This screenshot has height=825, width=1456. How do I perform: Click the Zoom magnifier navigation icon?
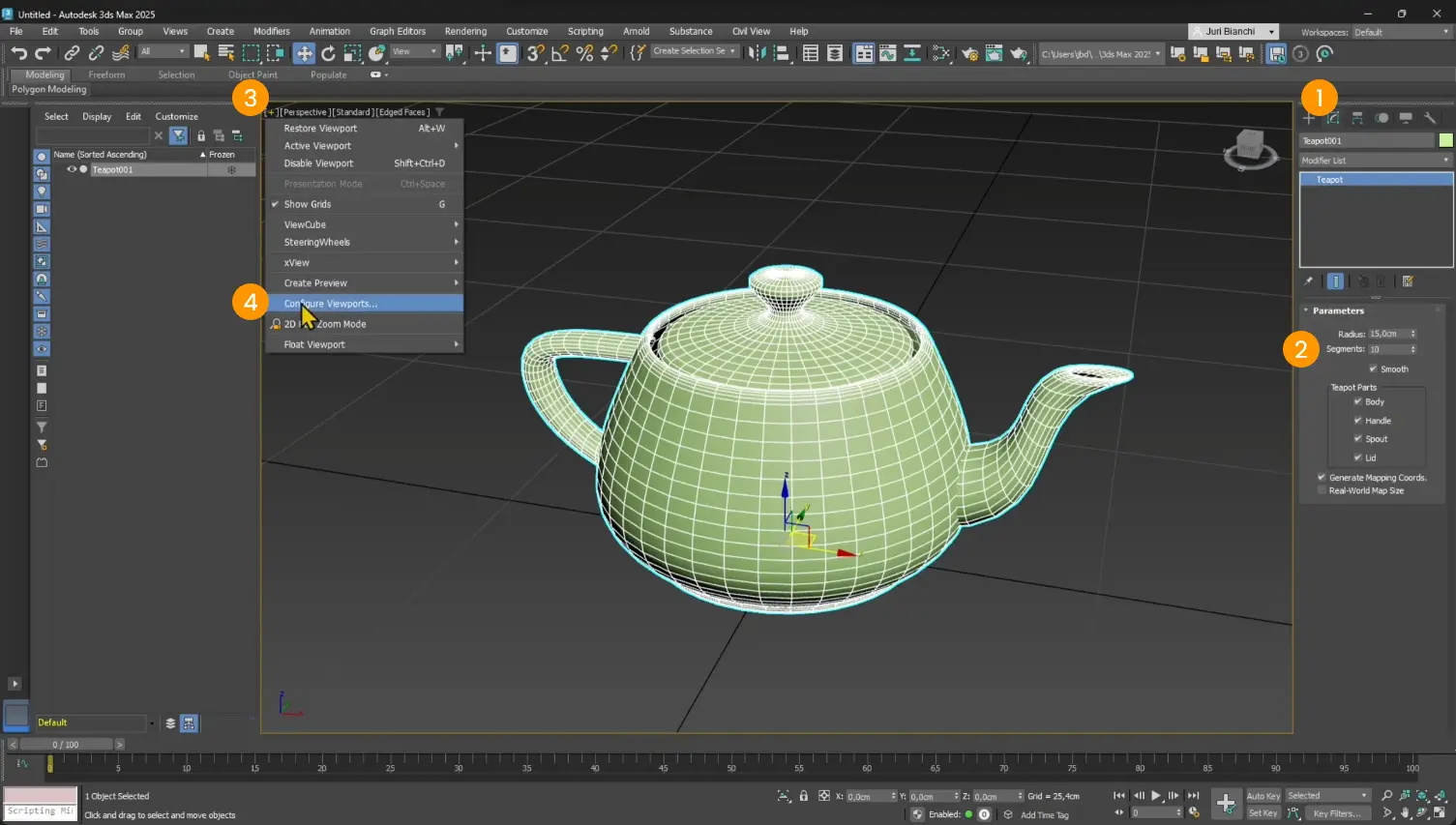point(1387,796)
